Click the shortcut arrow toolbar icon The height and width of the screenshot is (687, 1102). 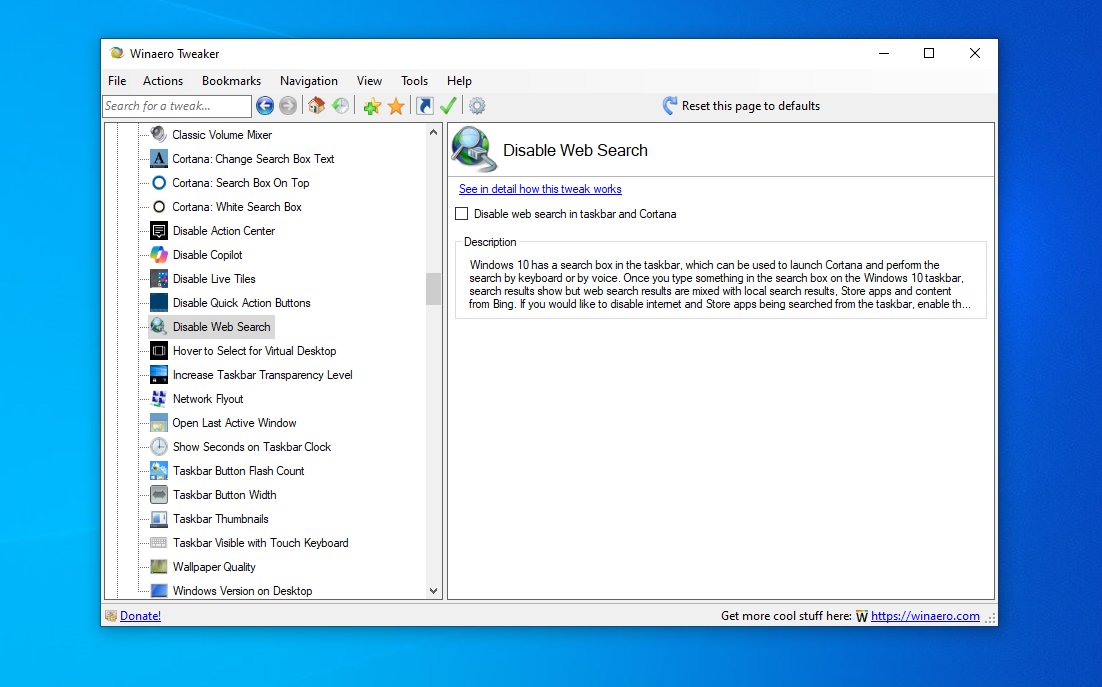click(x=424, y=106)
